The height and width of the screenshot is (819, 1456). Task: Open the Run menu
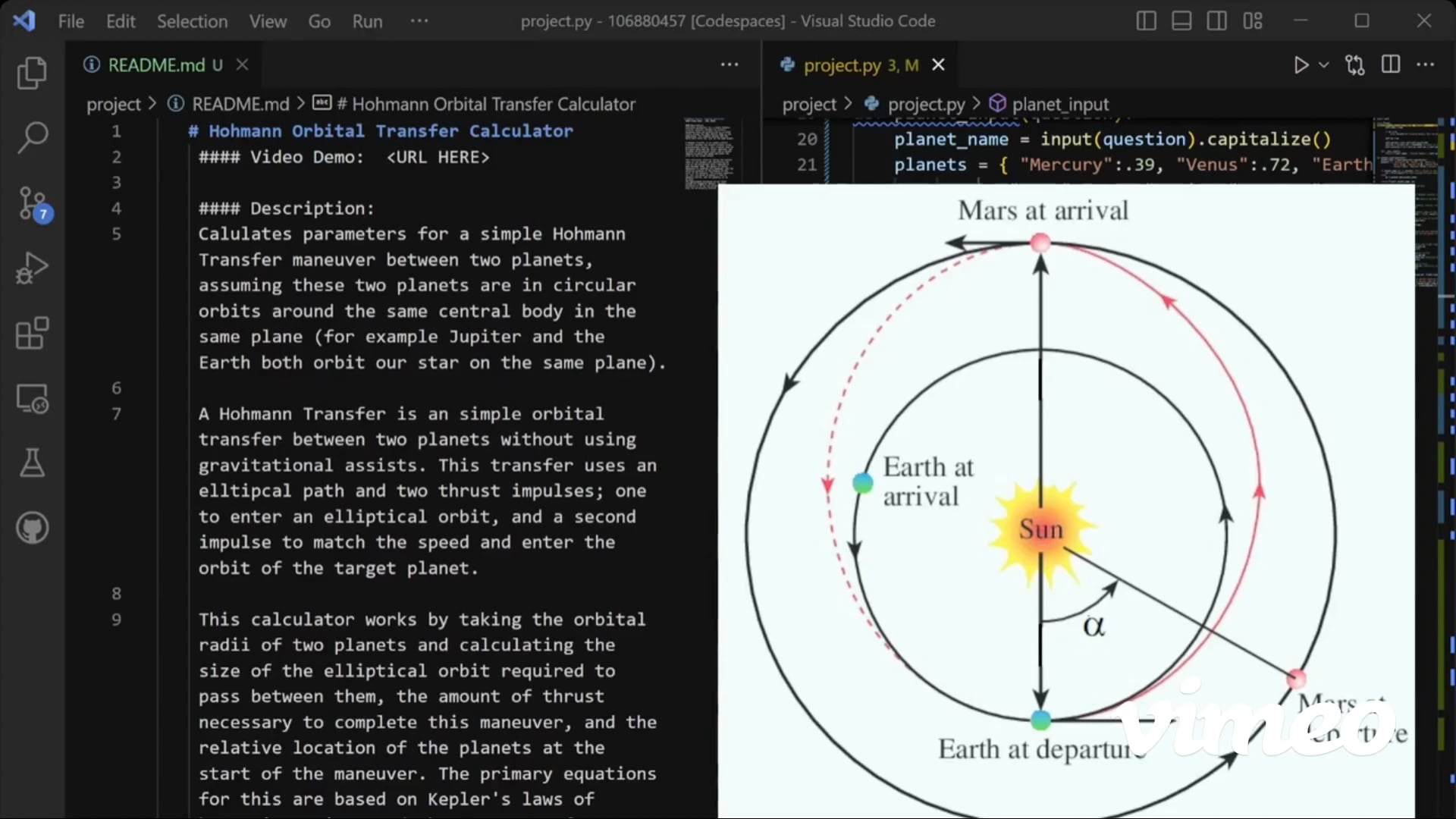click(x=367, y=20)
